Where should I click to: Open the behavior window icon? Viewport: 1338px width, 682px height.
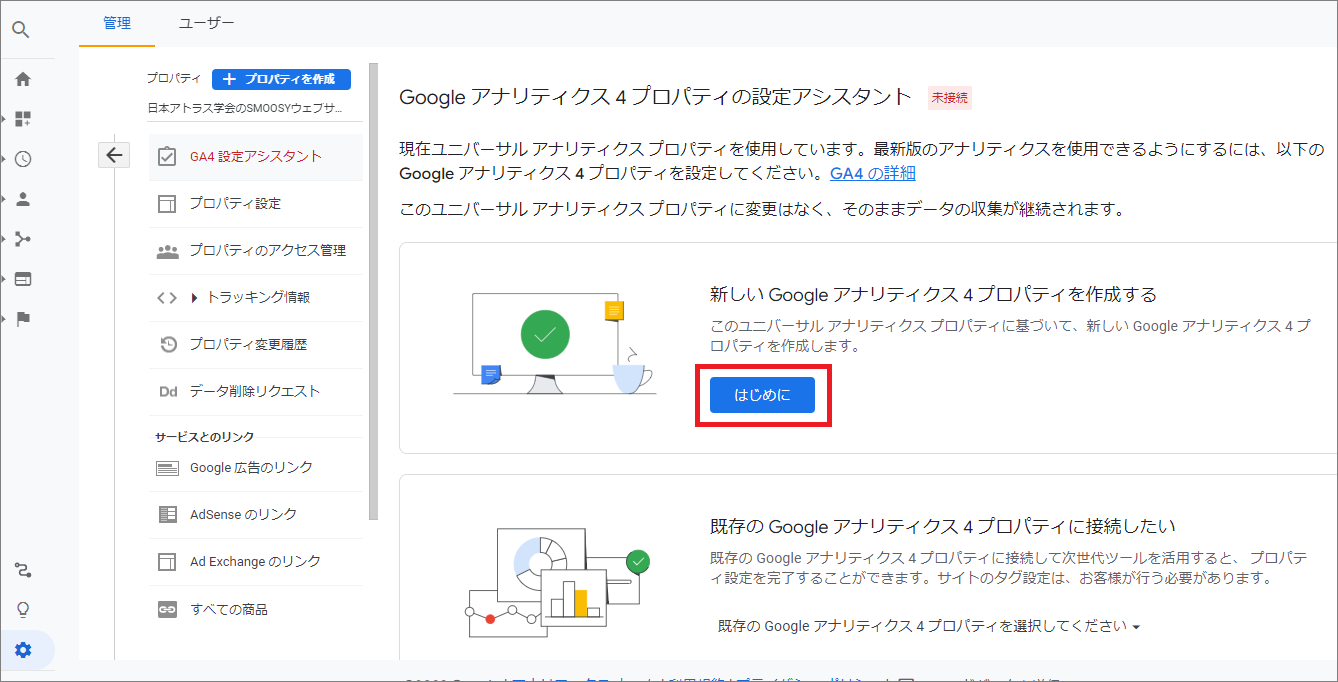point(23,279)
